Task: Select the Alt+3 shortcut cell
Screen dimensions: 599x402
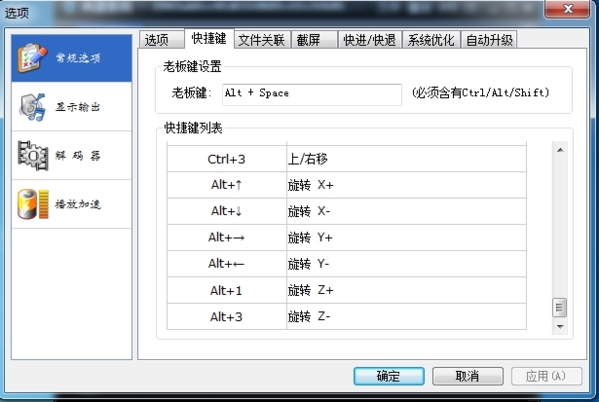Action: pos(227,316)
